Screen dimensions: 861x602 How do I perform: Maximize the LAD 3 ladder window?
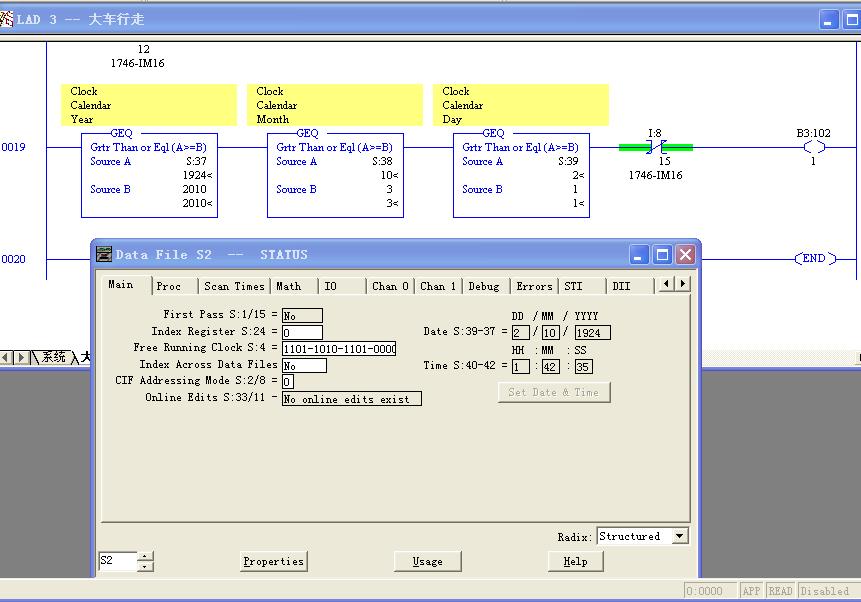852,20
